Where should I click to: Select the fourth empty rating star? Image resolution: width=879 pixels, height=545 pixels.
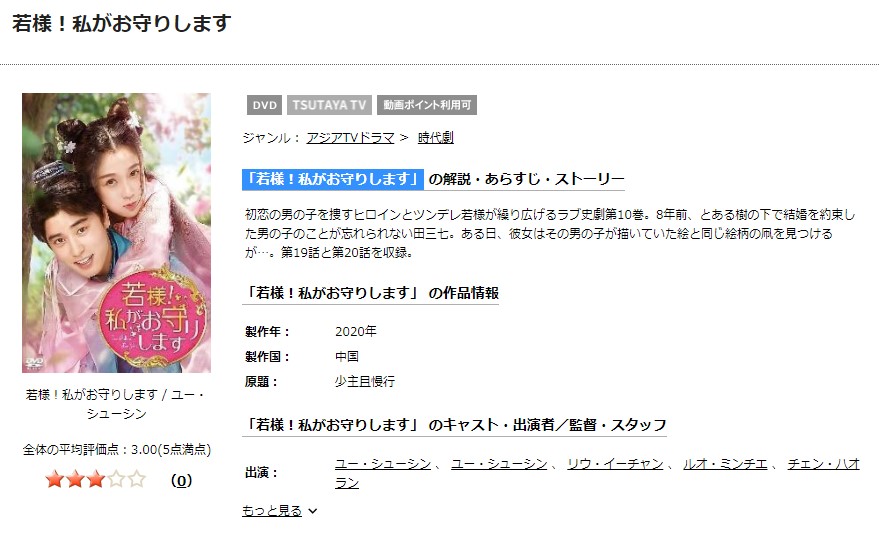coord(116,479)
